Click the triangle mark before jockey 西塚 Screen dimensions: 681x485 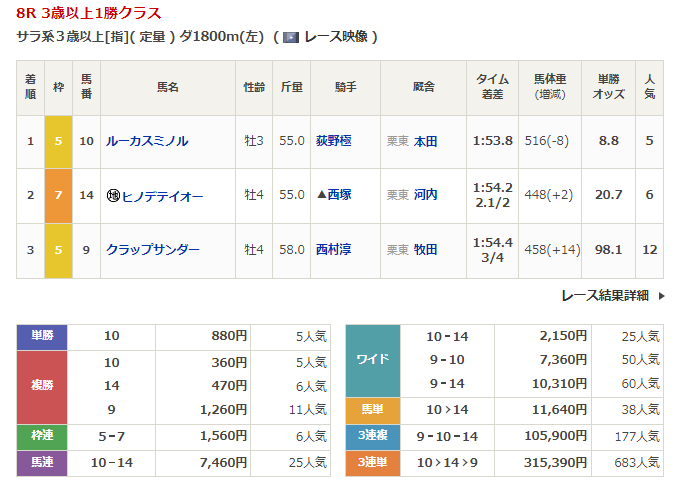(320, 196)
